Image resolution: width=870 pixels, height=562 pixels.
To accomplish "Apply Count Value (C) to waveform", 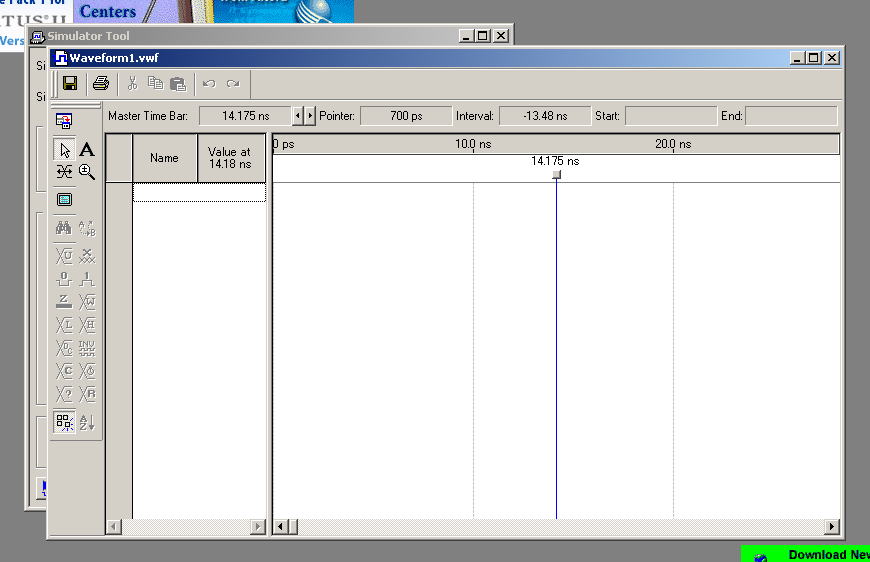I will click(x=64, y=371).
